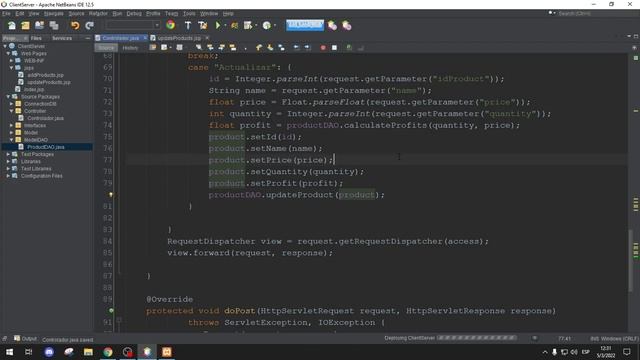
Task: Click the Clean and Build icon
Action: 203,25
